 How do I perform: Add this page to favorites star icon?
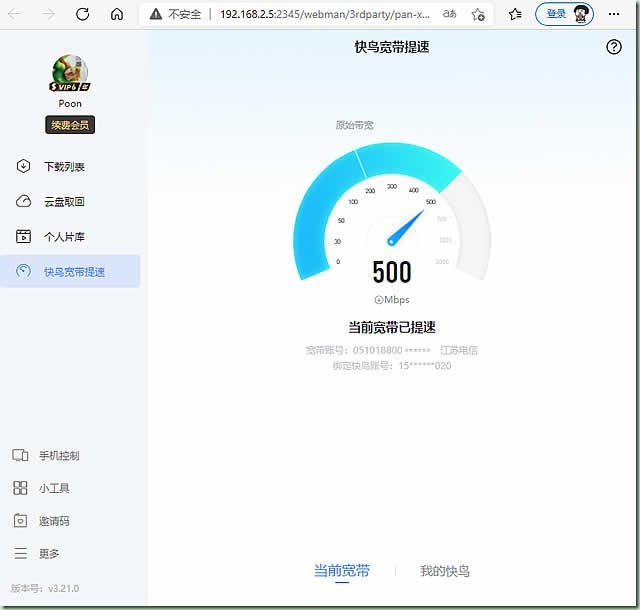pos(478,14)
